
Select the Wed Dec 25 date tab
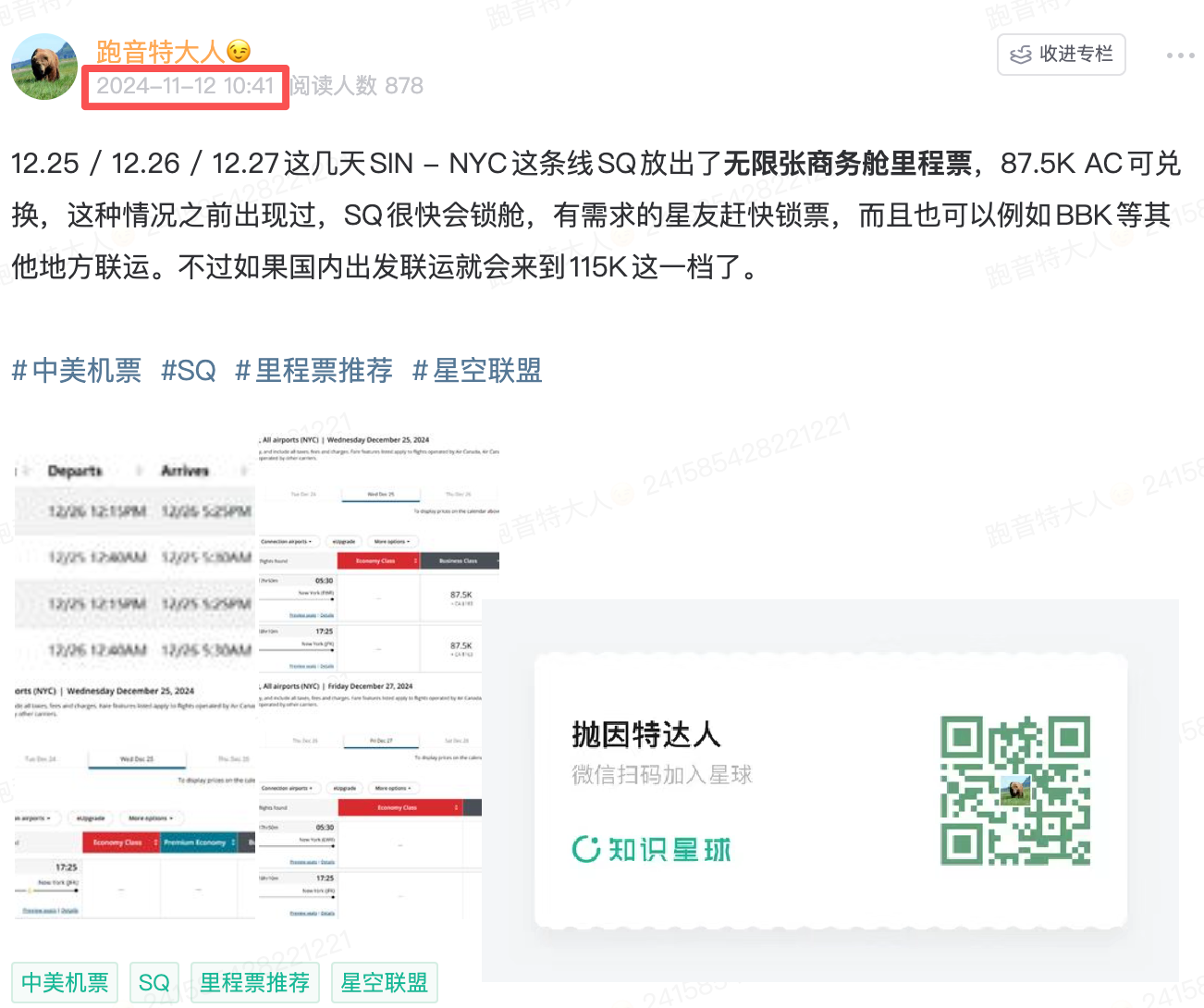point(380,494)
